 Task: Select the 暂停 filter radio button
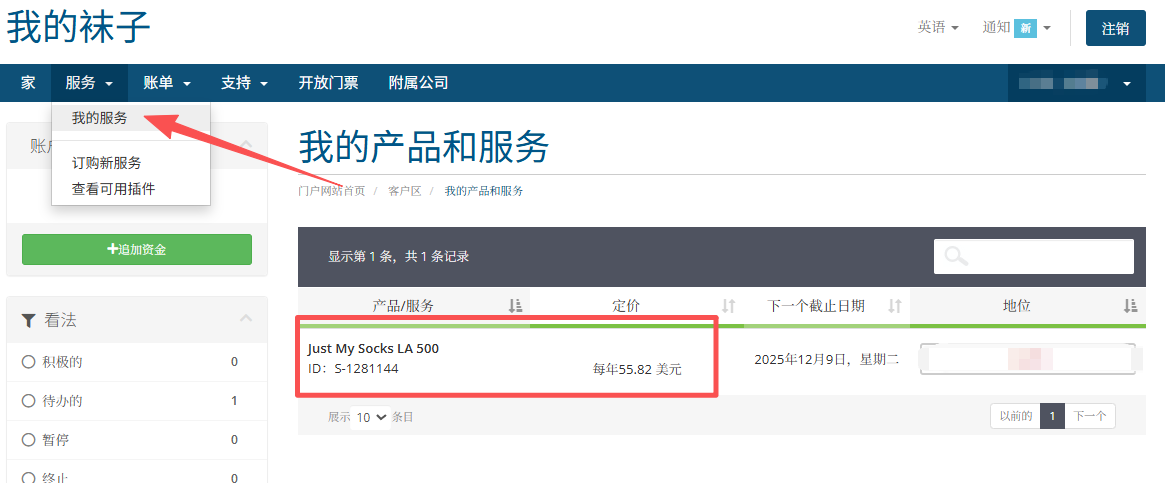pos(29,440)
